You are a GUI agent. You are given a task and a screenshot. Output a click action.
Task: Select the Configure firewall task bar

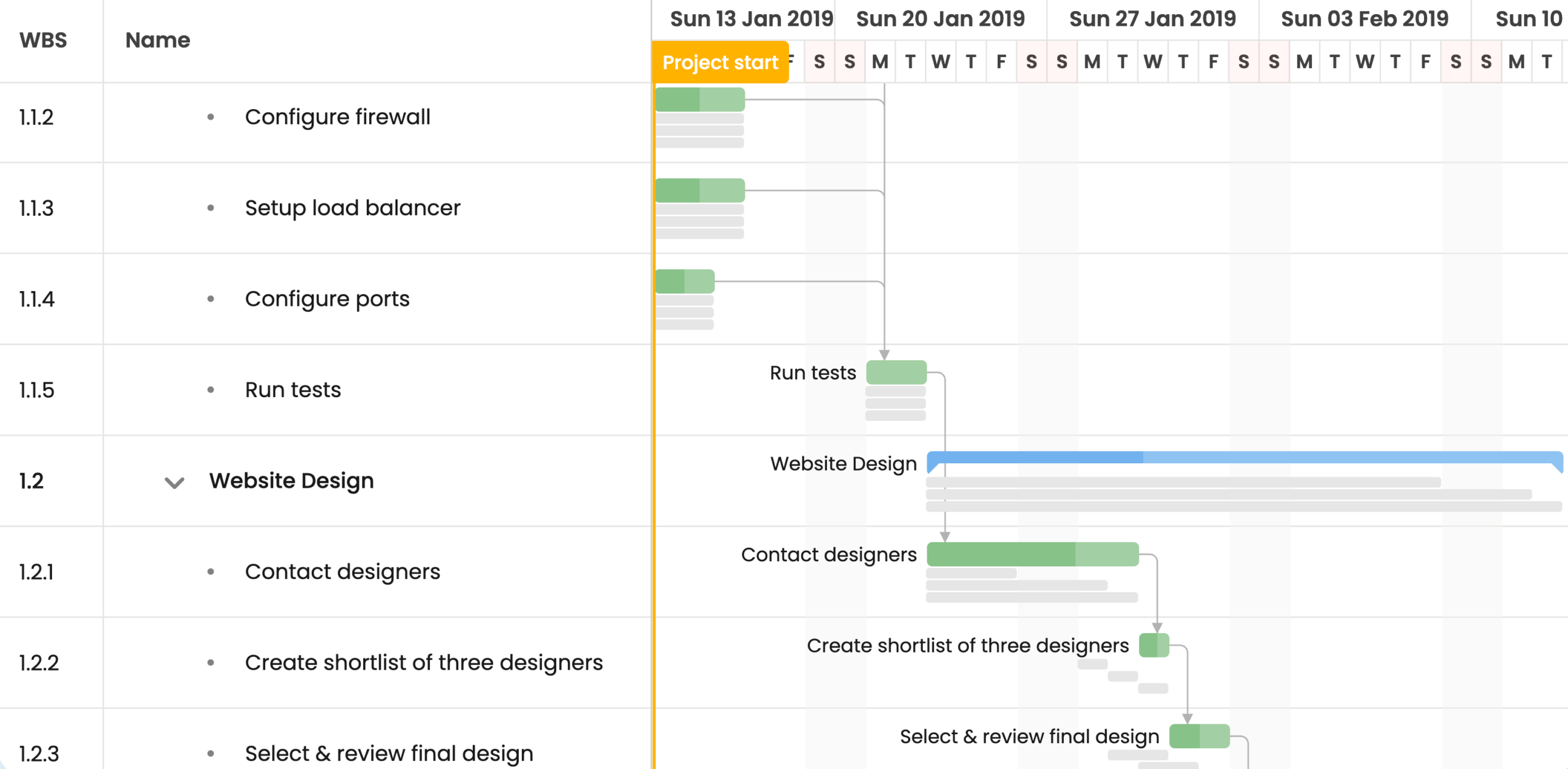(x=700, y=100)
